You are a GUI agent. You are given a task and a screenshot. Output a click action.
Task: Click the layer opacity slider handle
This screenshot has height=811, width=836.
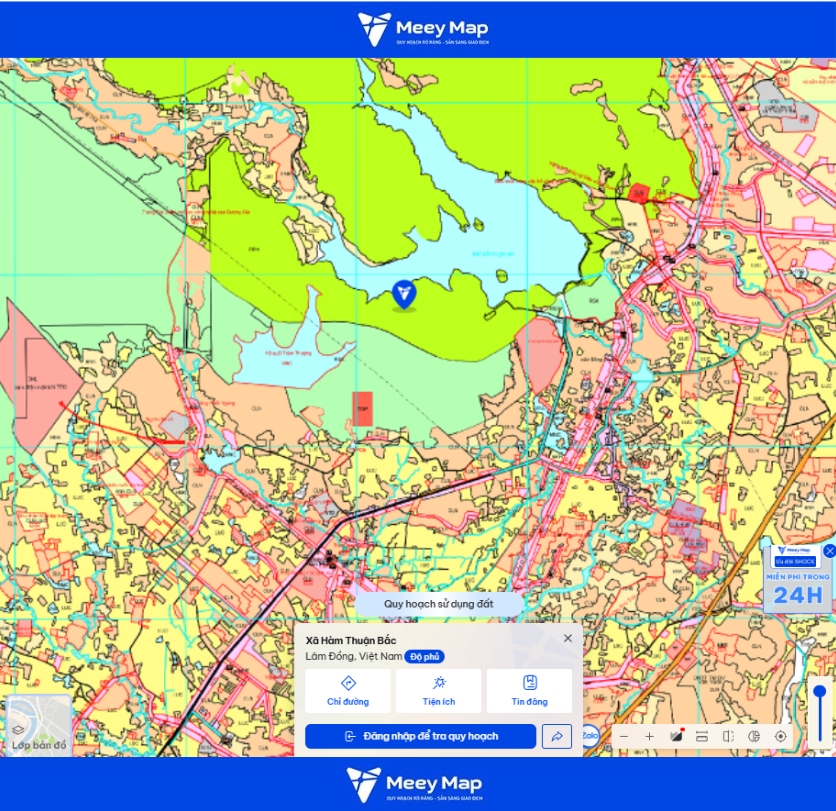820,693
